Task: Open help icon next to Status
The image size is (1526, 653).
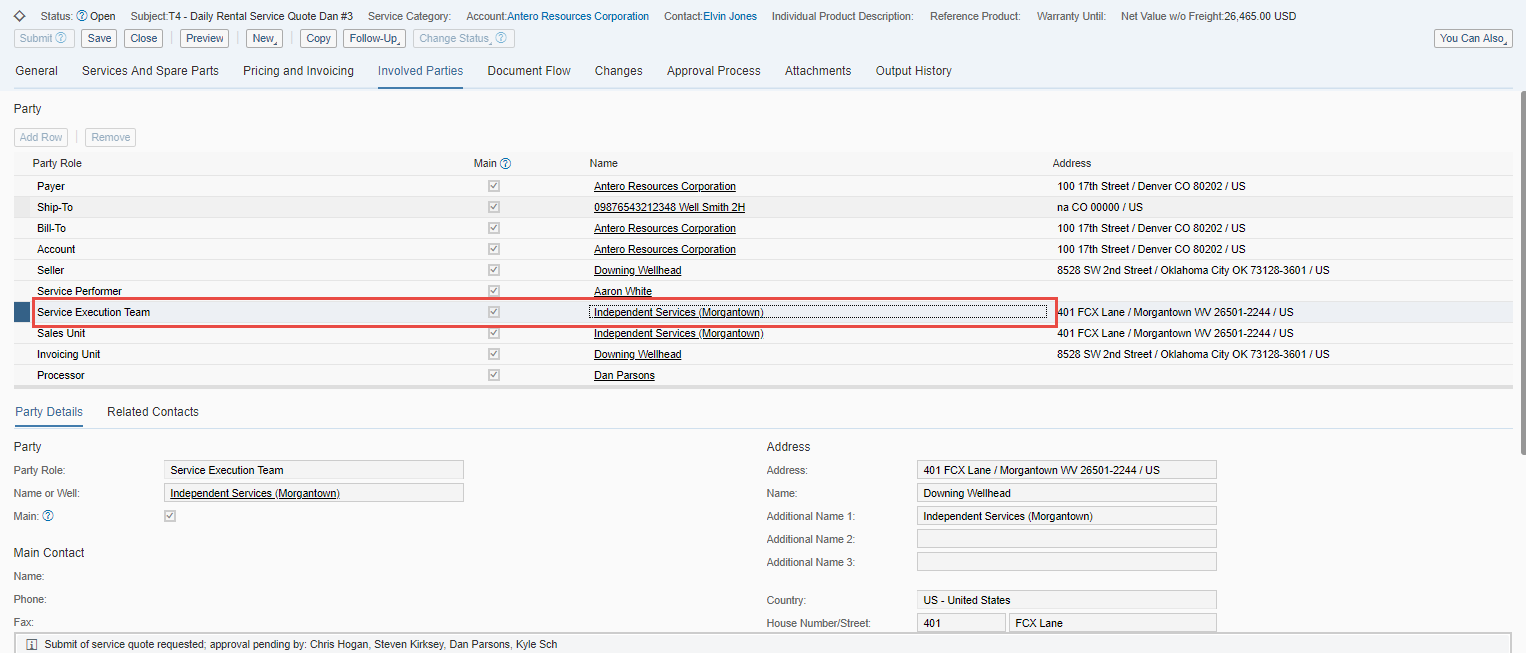Action: 82,16
